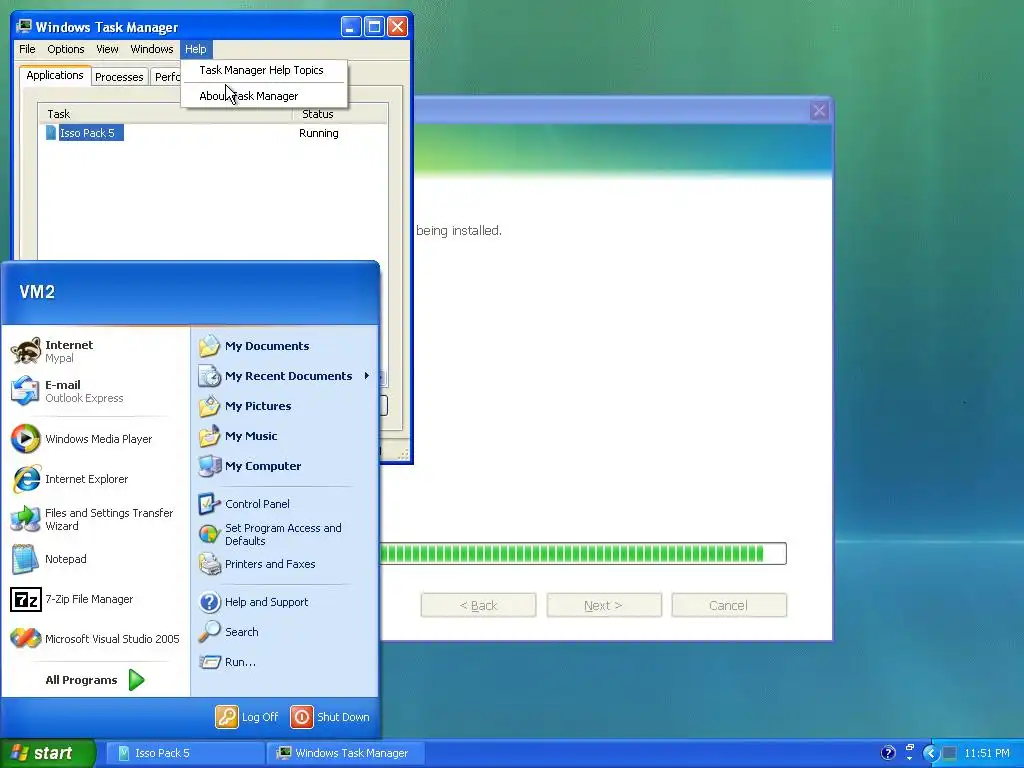Click the Log Off button
Image resolution: width=1024 pixels, height=768 pixels.
247,717
